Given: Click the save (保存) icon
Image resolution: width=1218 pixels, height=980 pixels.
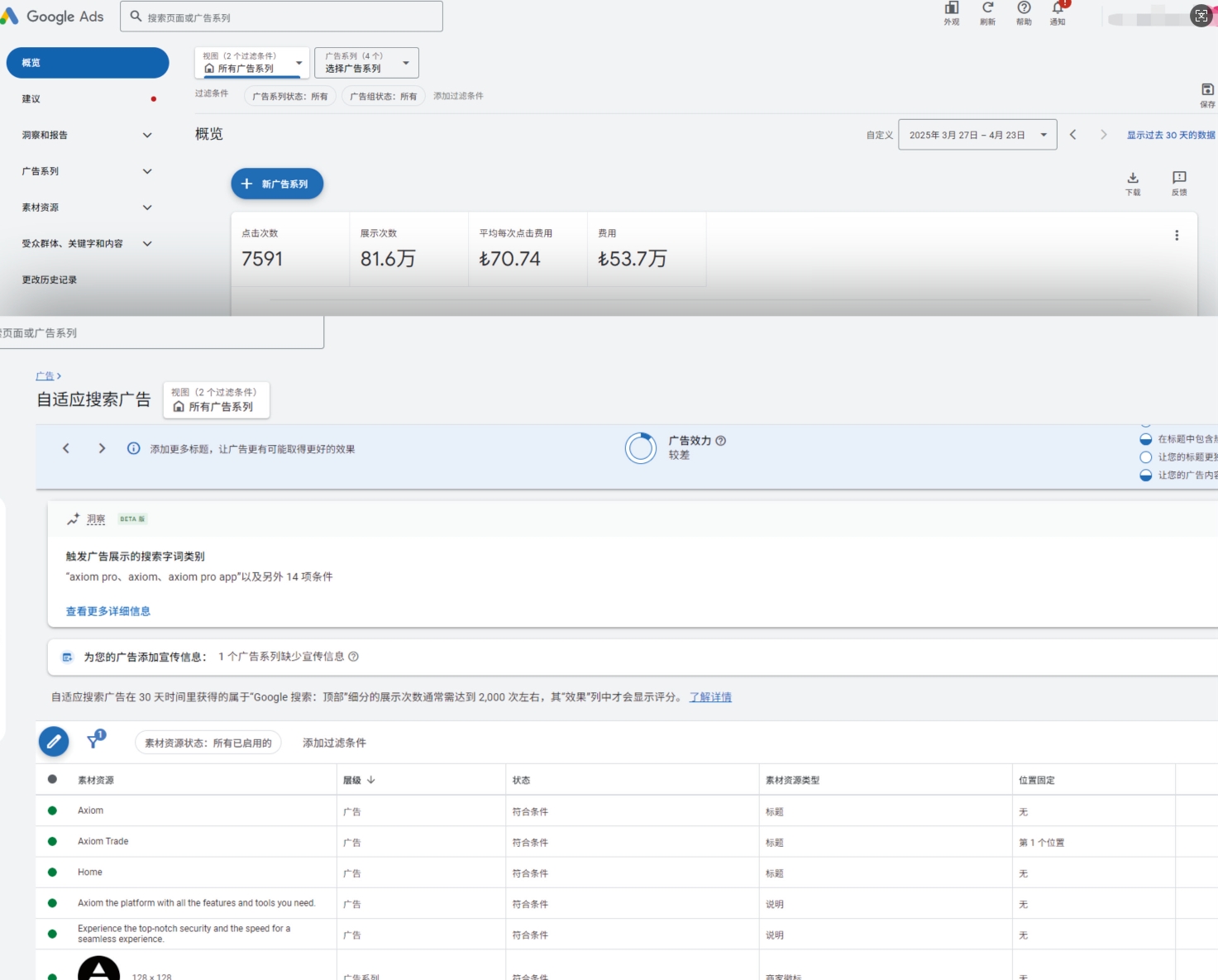Looking at the screenshot, I should click(x=1207, y=89).
